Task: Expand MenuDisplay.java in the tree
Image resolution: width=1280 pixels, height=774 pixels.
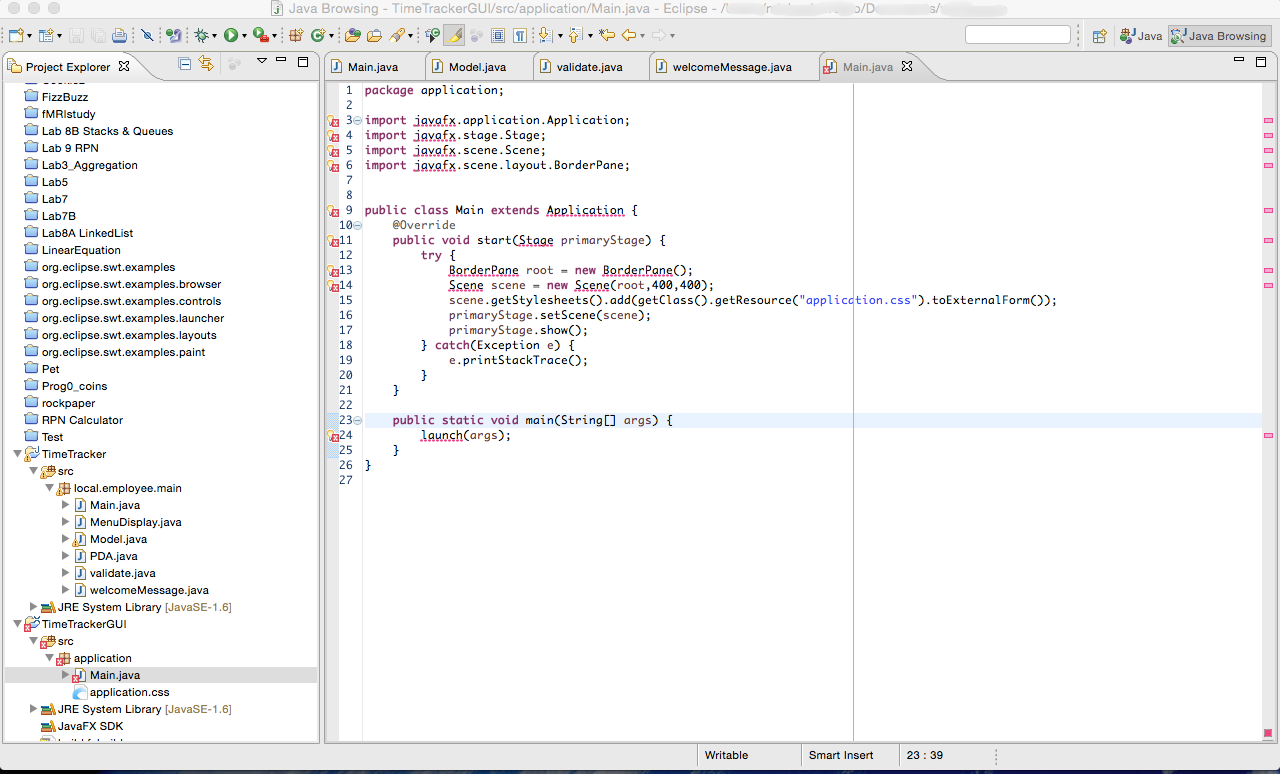Action: tap(66, 522)
